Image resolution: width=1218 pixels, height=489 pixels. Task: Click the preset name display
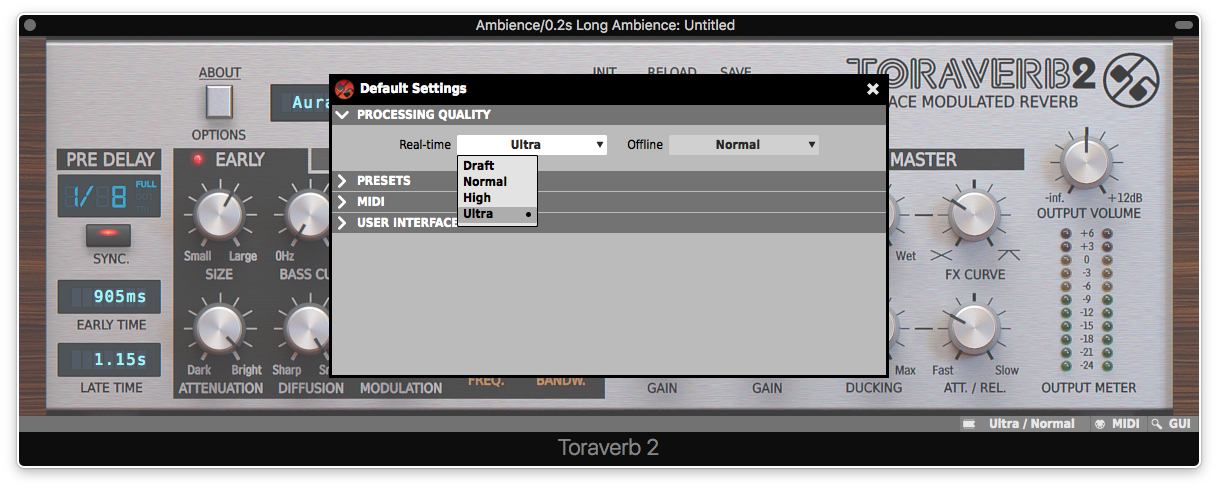[300, 103]
